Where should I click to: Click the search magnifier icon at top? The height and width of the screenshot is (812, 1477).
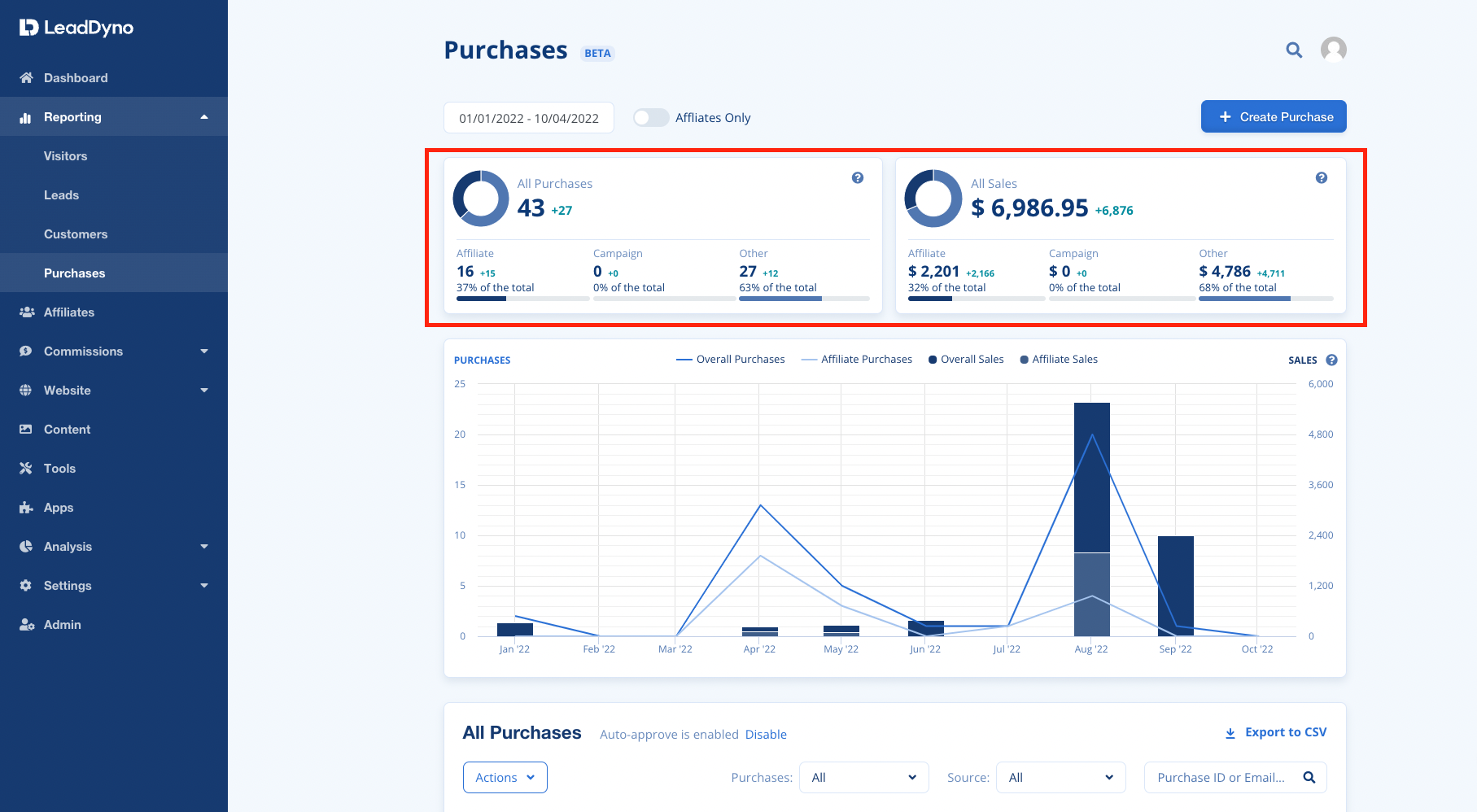(1294, 50)
